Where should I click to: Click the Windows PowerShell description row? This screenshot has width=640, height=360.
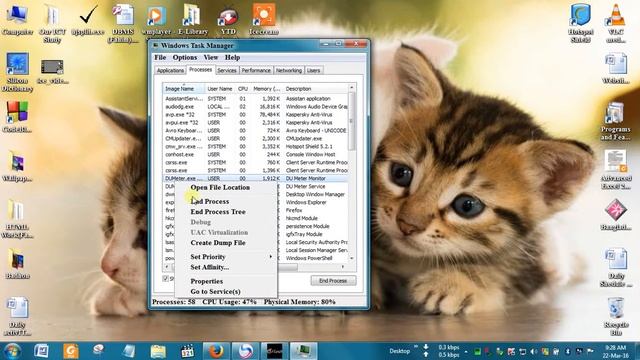point(309,258)
